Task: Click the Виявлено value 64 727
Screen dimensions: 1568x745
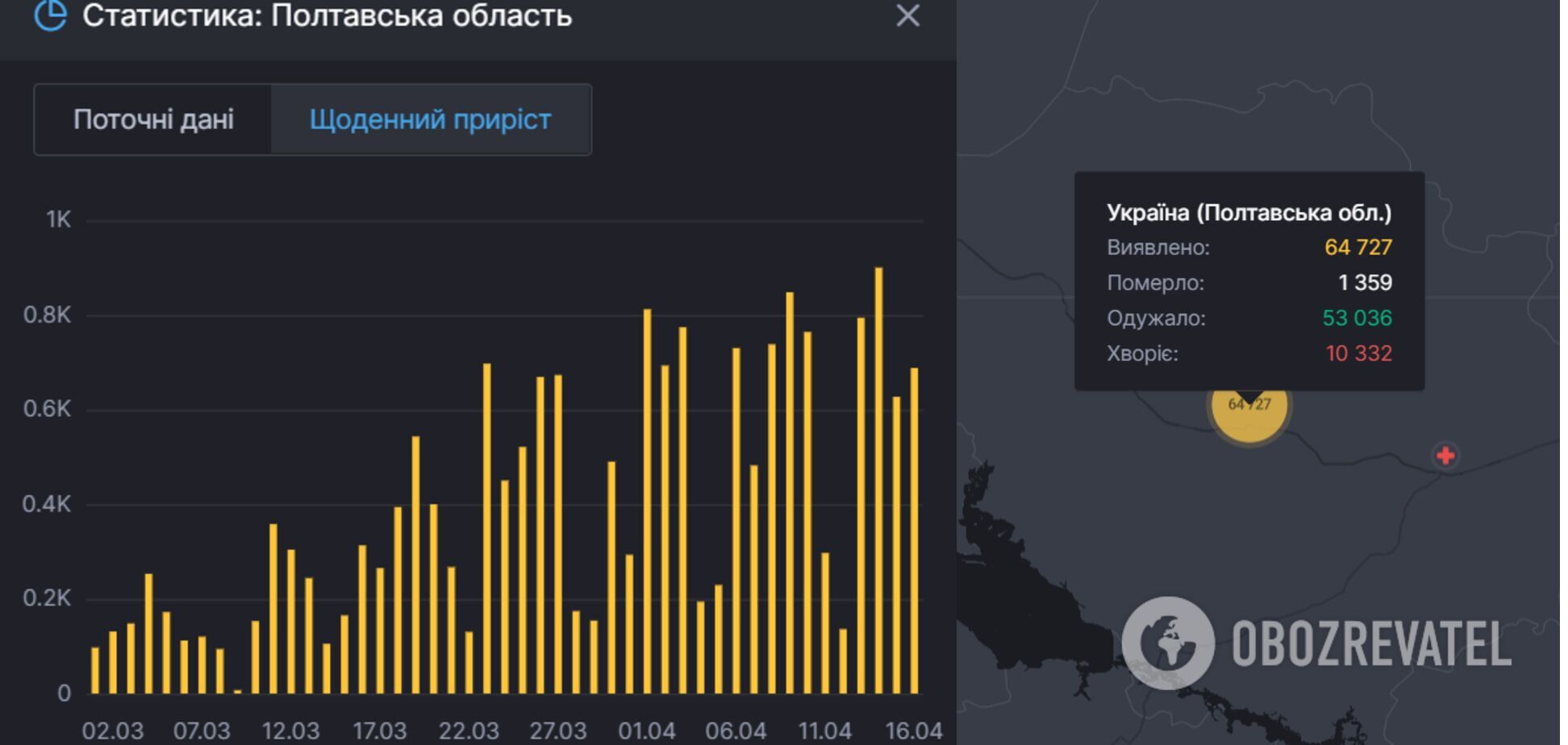Action: 1358,248
